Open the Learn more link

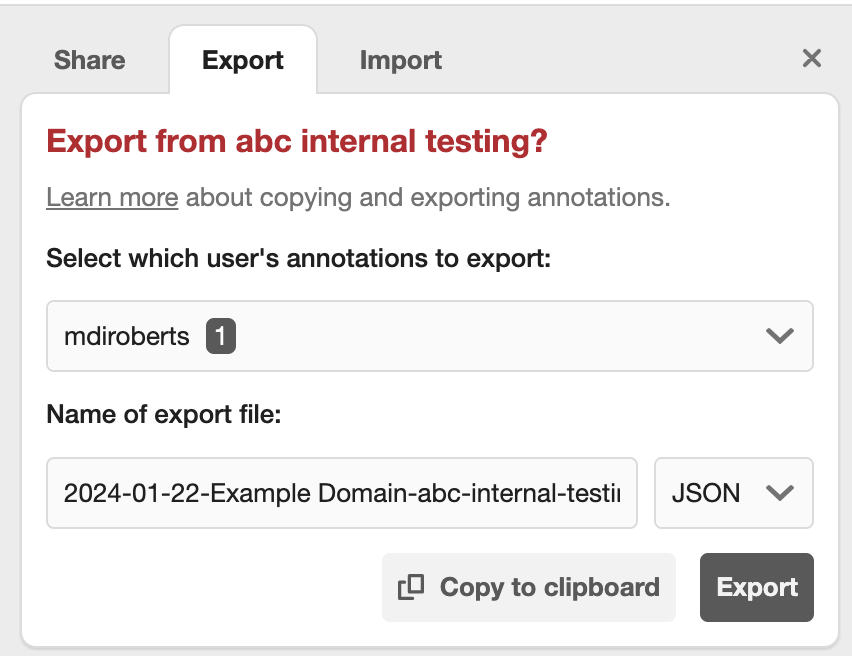[112, 197]
